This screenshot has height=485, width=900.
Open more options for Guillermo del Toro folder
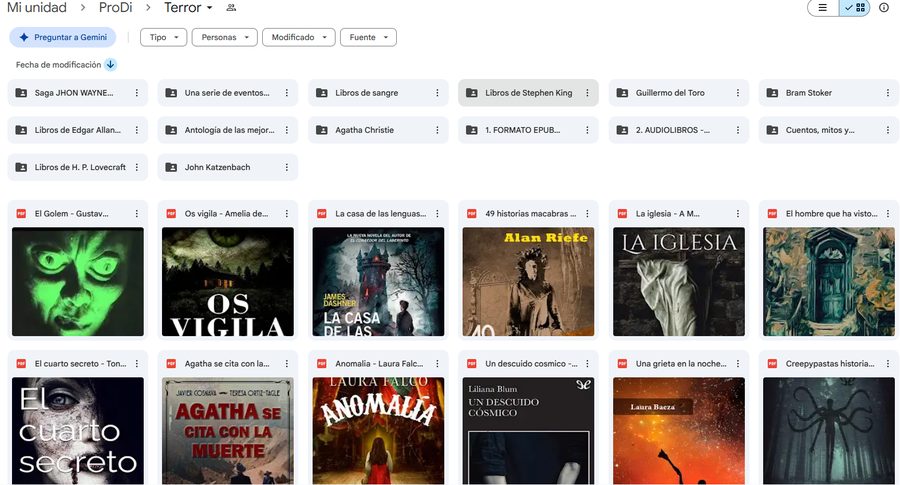click(738, 93)
